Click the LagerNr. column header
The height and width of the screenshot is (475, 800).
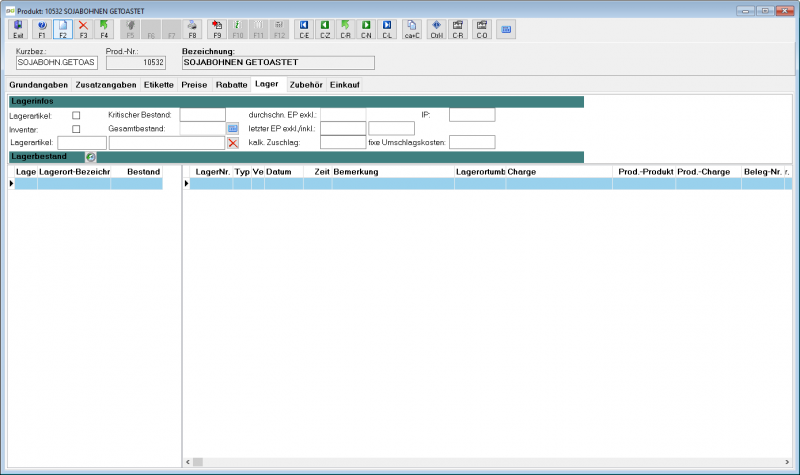point(212,172)
